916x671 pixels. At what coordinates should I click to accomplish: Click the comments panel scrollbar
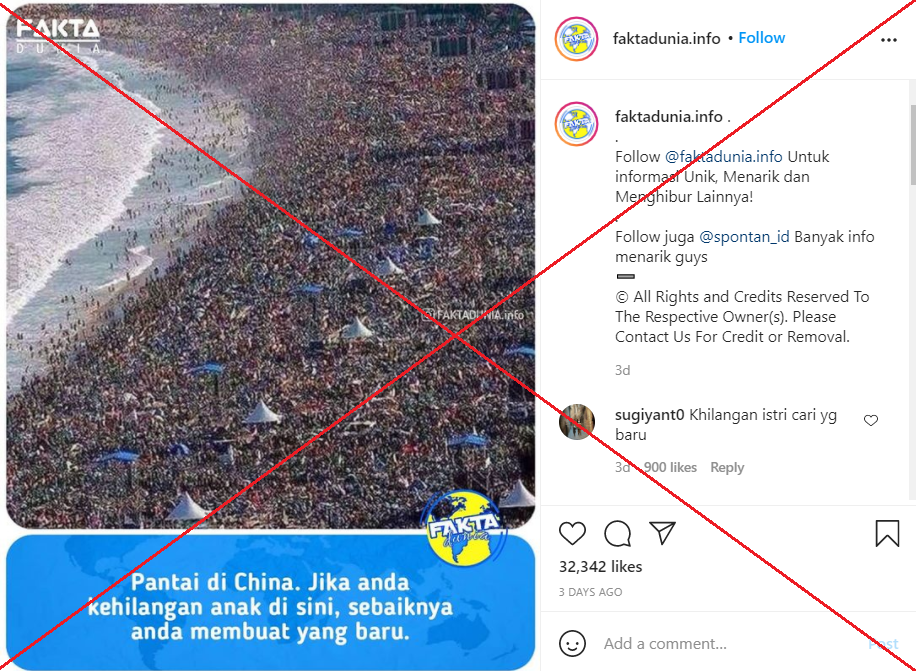tap(912, 145)
